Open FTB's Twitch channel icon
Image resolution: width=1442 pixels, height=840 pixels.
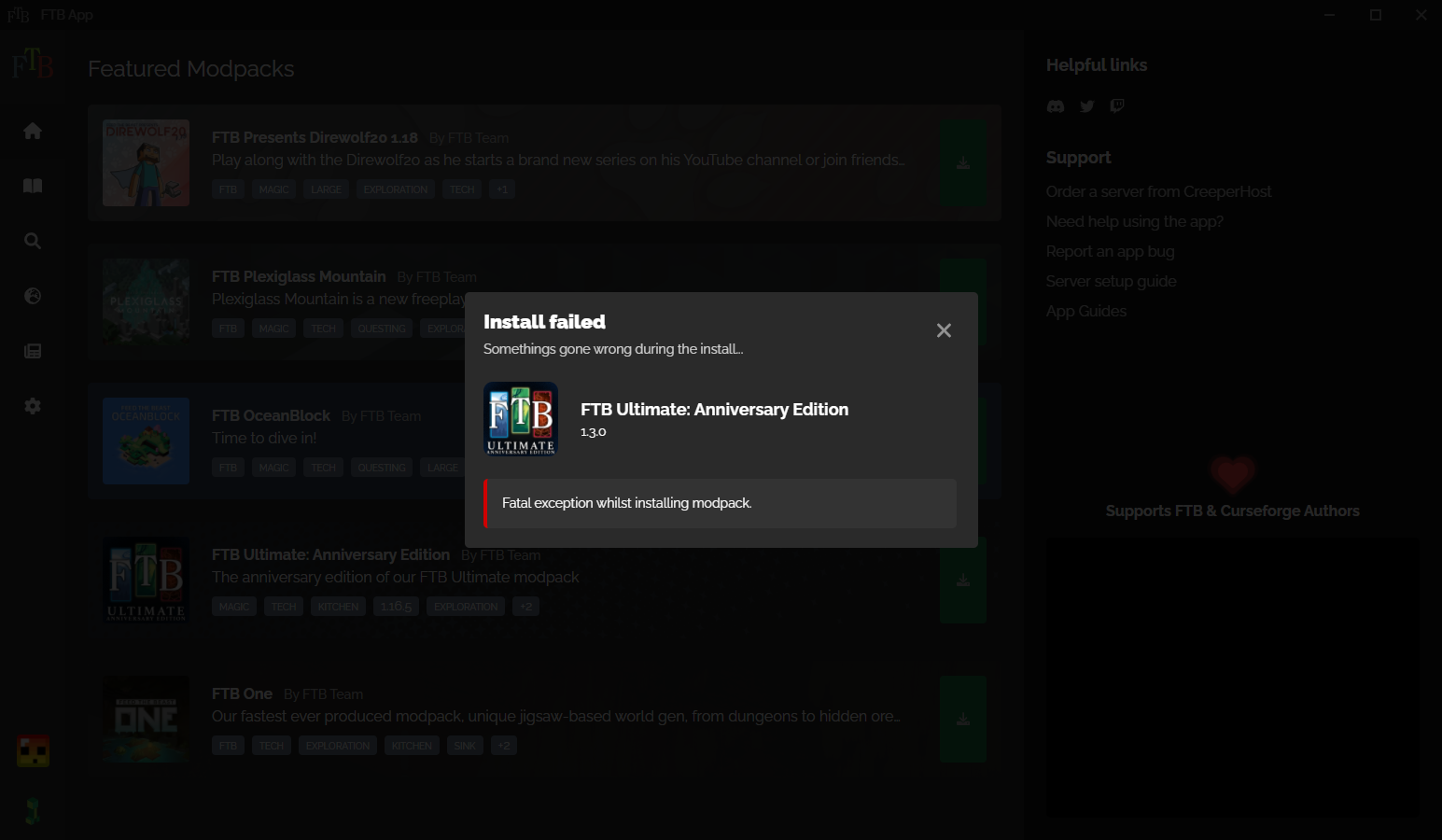1116,105
